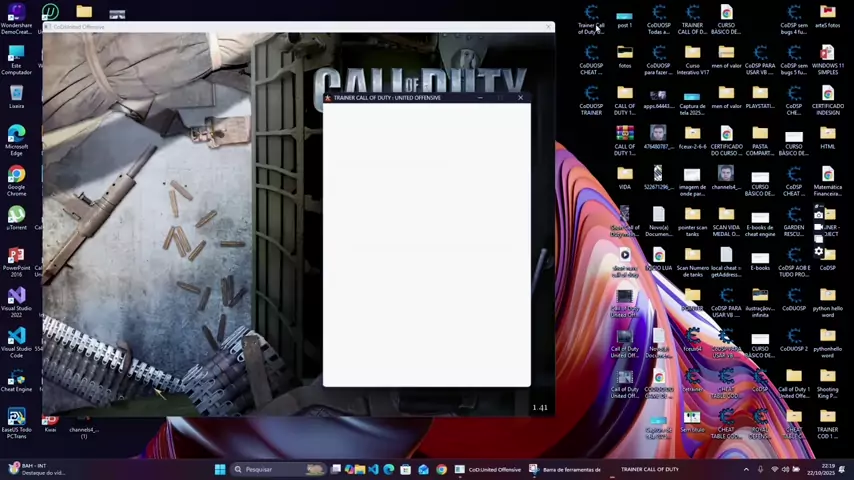Image resolution: width=854 pixels, height=480 pixels.
Task: Open the Google Chrome desktop shortcut
Action: click(16, 176)
